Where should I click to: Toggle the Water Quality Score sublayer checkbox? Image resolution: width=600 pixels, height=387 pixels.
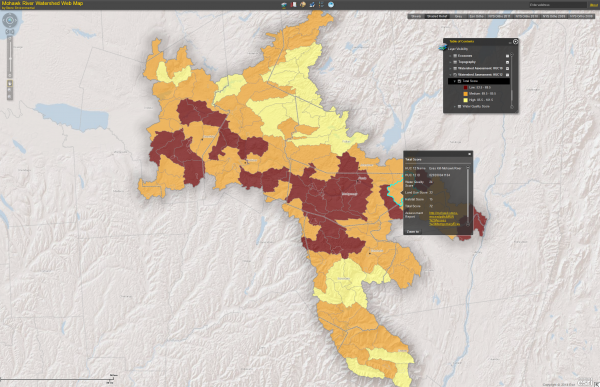(x=460, y=106)
